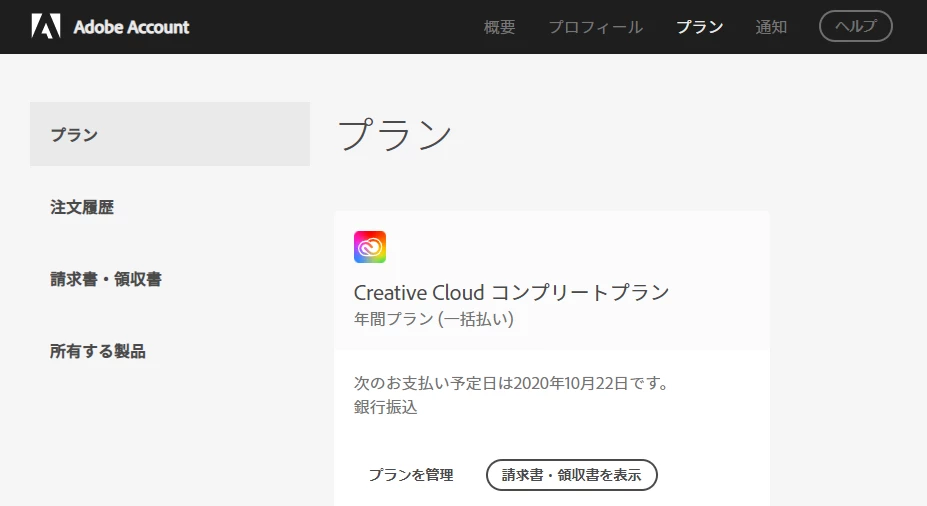Image resolution: width=927 pixels, height=506 pixels.
Task: Select the プラン tab in header
Action: [x=699, y=27]
